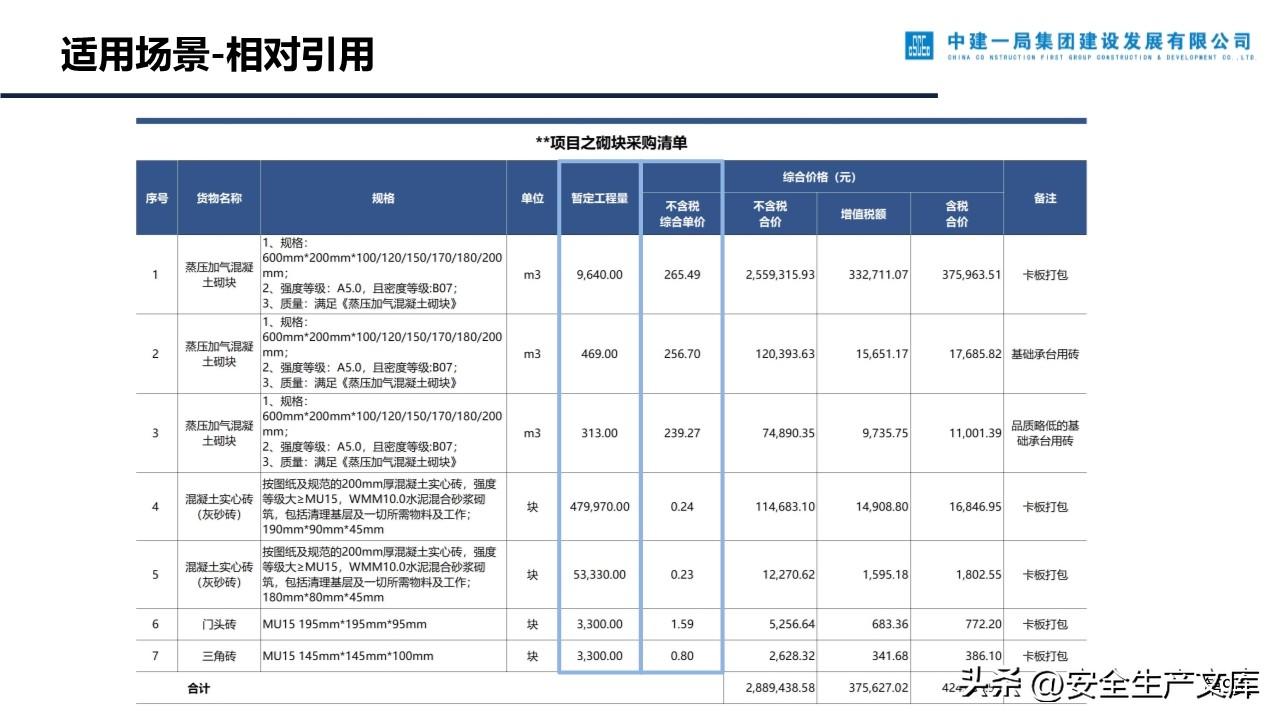The width and height of the screenshot is (1280, 720).
Task: Click the 规格 column header
Action: click(383, 198)
